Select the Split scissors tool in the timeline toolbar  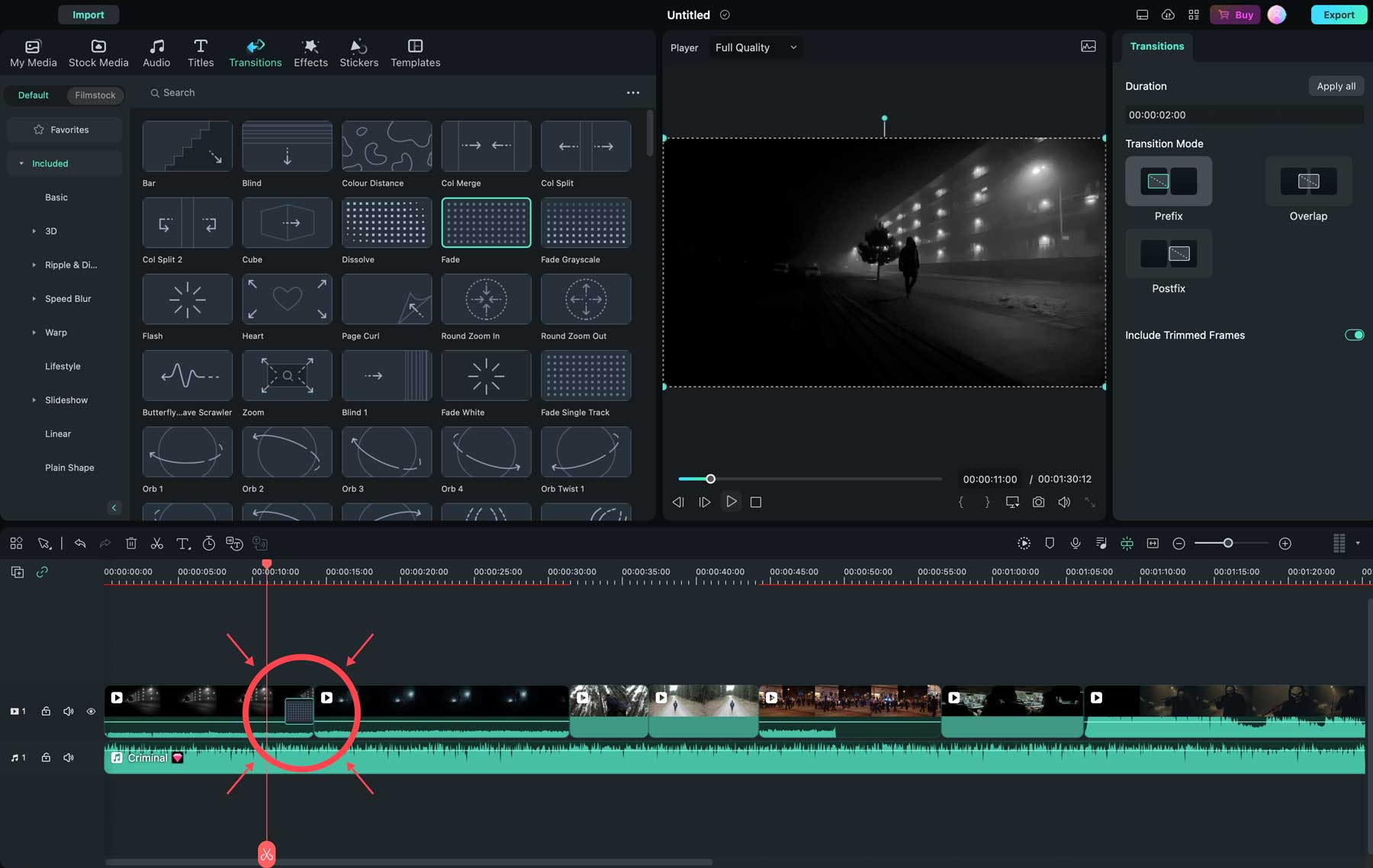157,543
